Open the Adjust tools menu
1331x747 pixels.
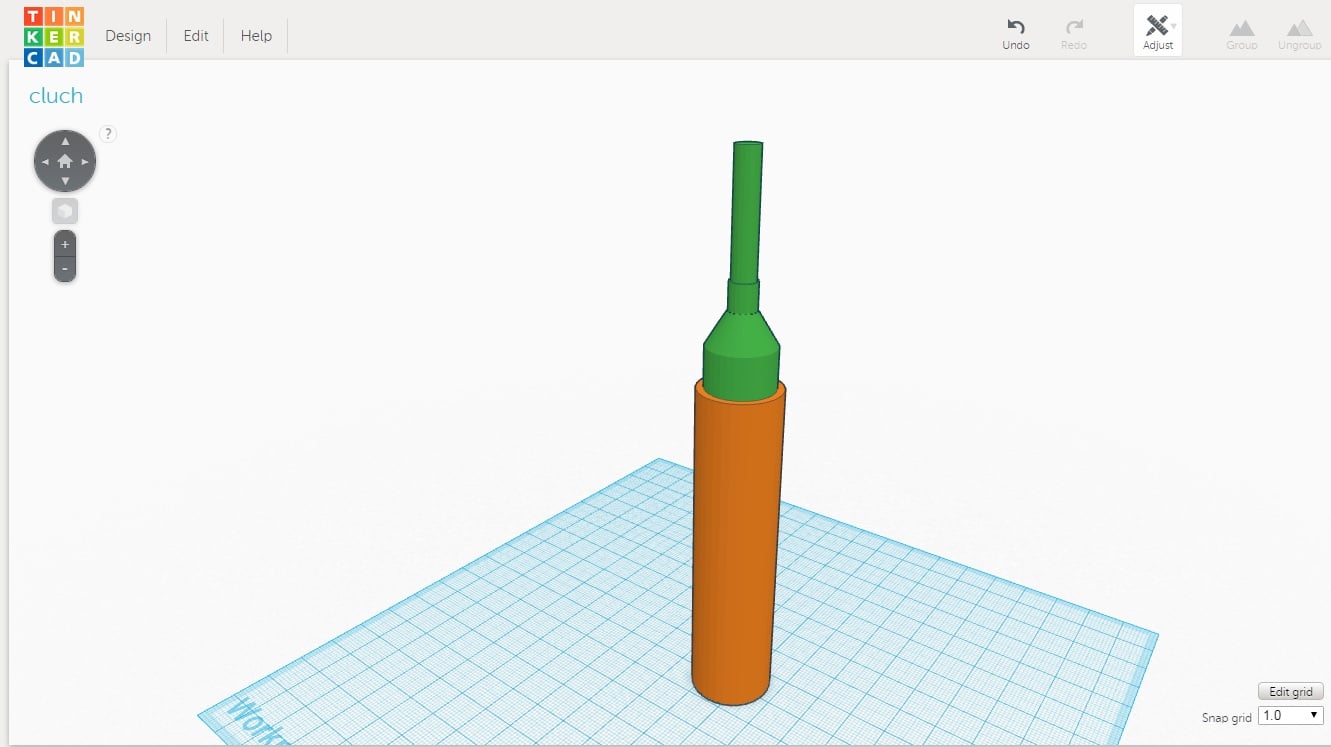[1158, 31]
